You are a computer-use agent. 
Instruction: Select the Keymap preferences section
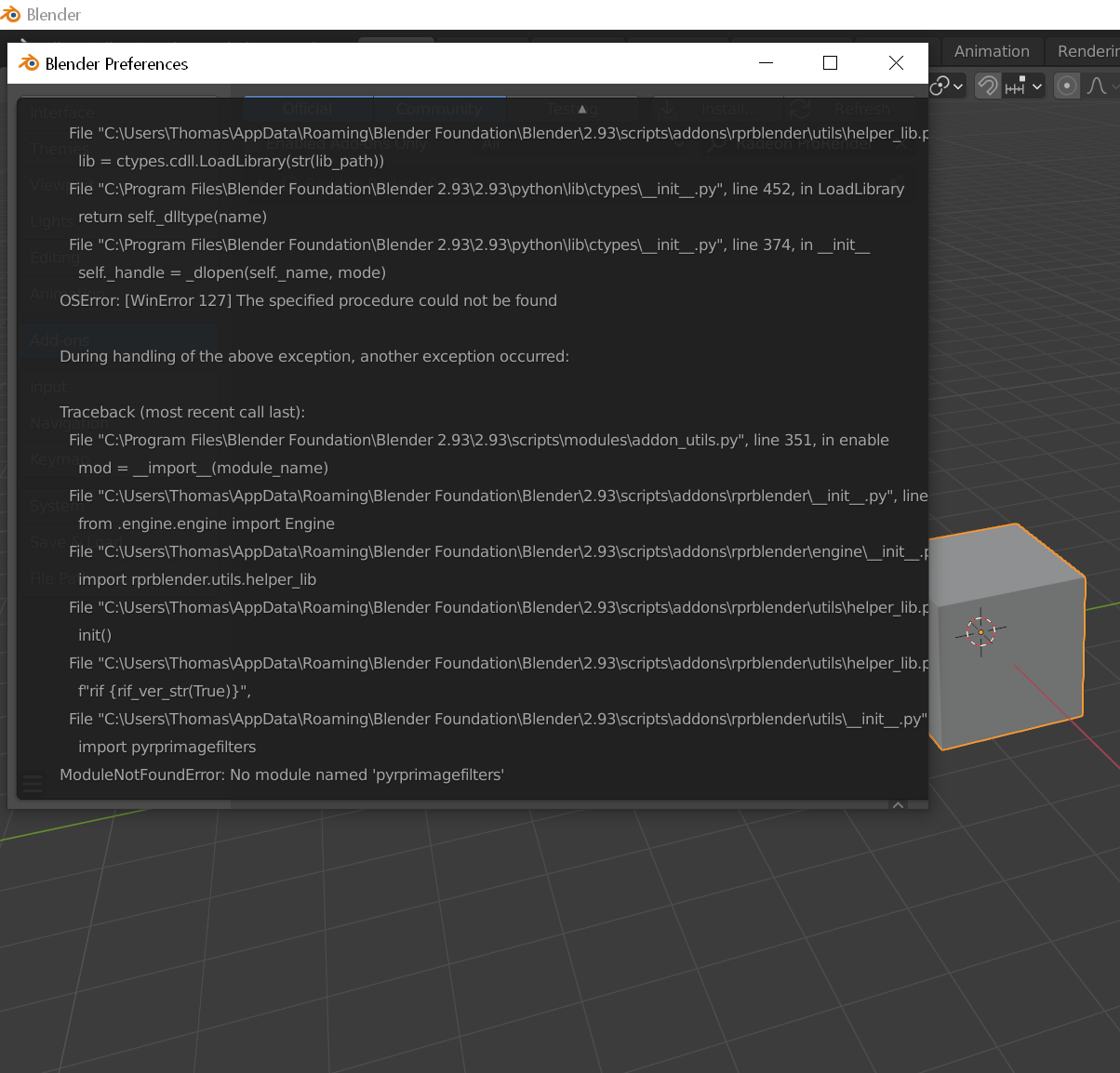[x=58, y=459]
